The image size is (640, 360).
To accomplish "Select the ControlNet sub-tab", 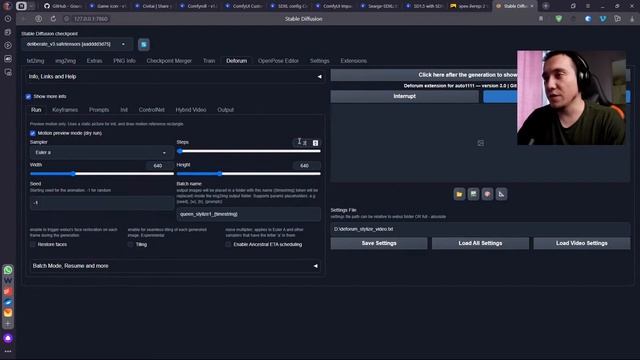I will 151,110.
